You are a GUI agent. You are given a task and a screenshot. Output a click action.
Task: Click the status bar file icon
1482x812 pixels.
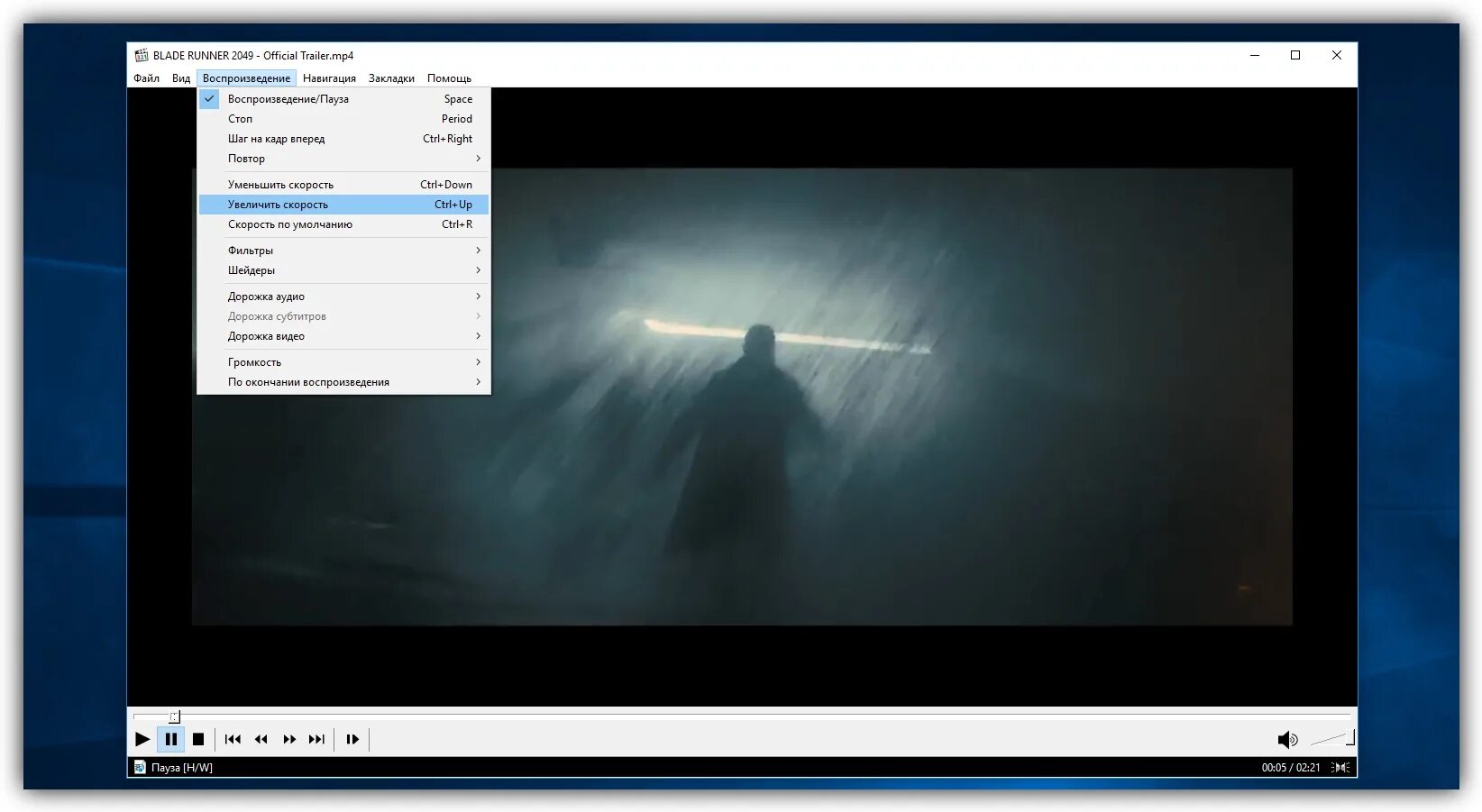click(x=140, y=767)
